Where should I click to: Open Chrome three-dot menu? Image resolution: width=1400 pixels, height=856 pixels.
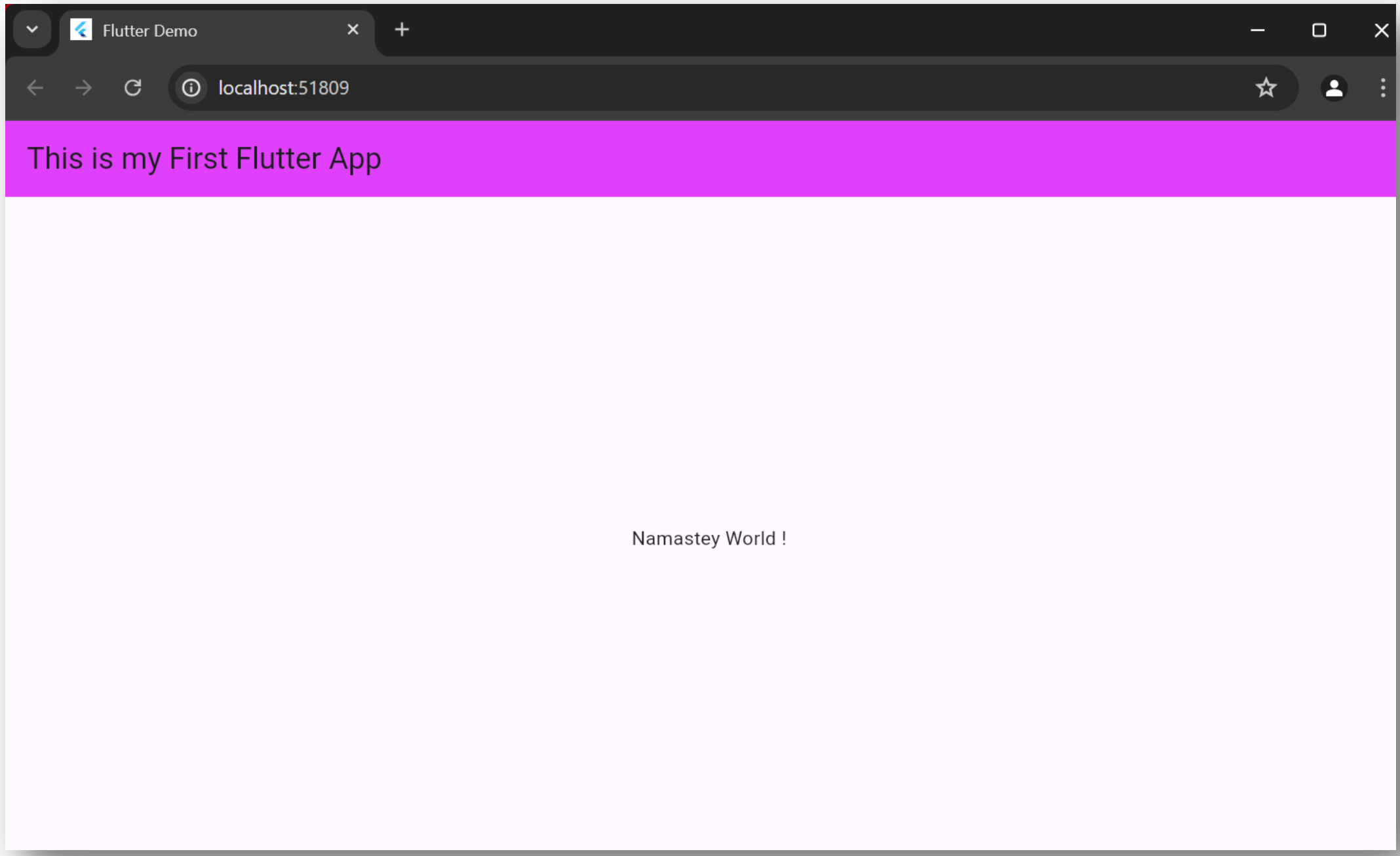[1382, 88]
